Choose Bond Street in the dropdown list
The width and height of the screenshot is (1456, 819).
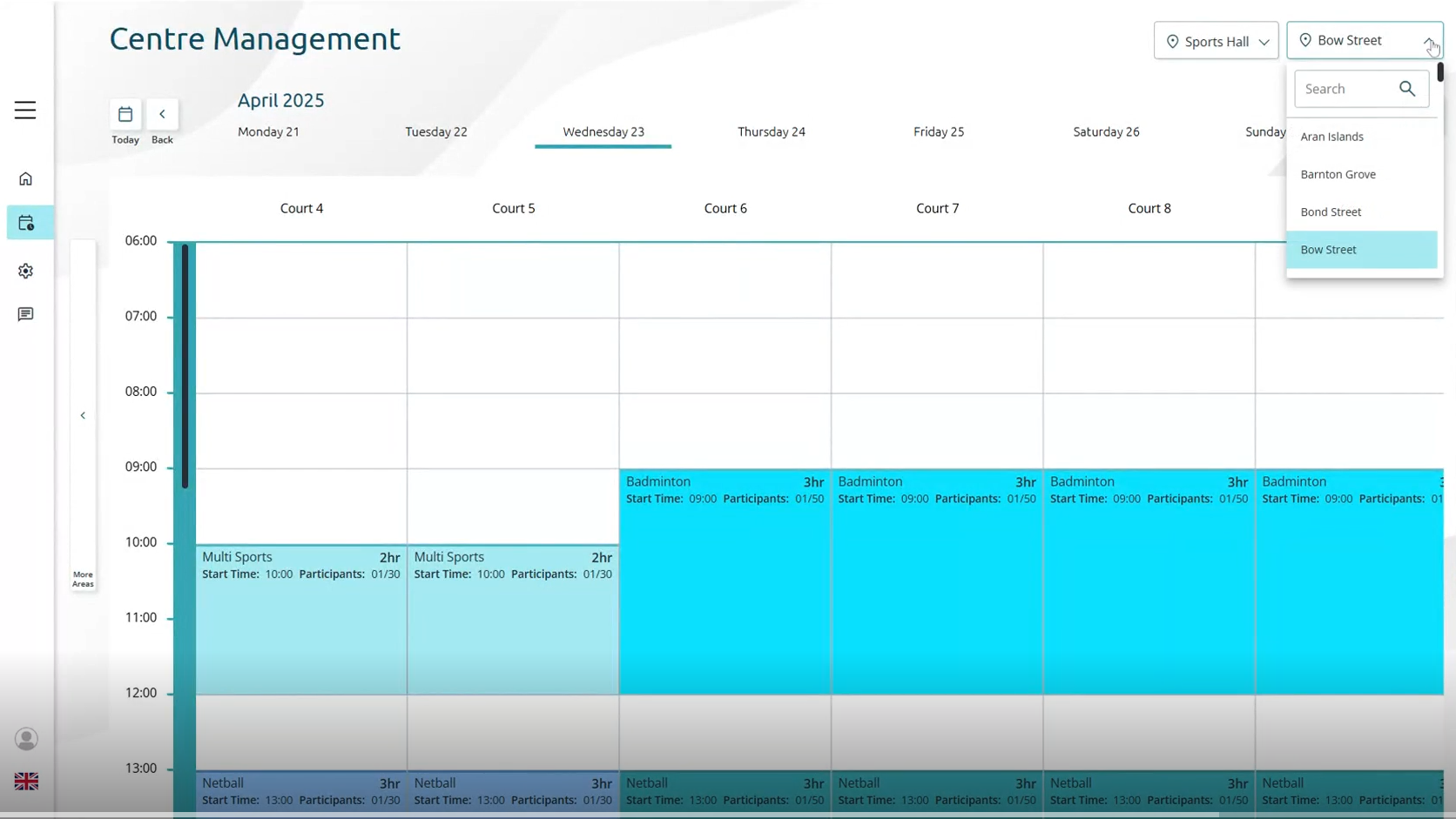(x=1331, y=212)
